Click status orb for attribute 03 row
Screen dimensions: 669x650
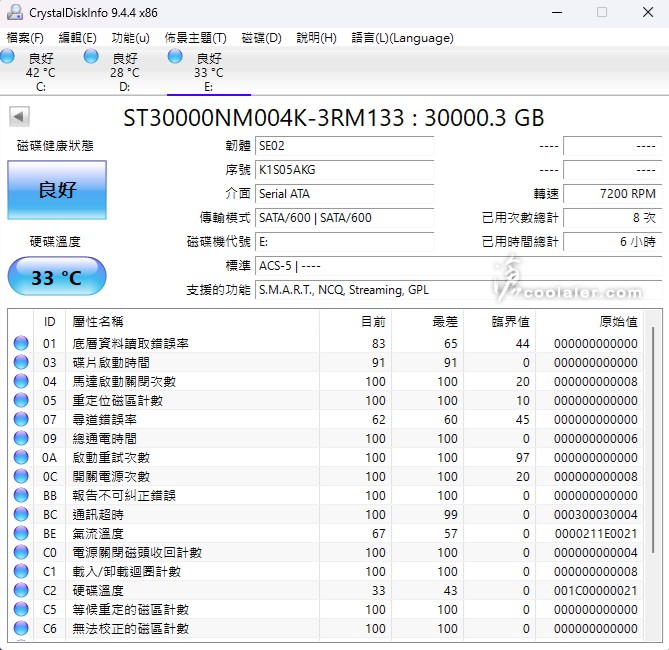point(21,362)
